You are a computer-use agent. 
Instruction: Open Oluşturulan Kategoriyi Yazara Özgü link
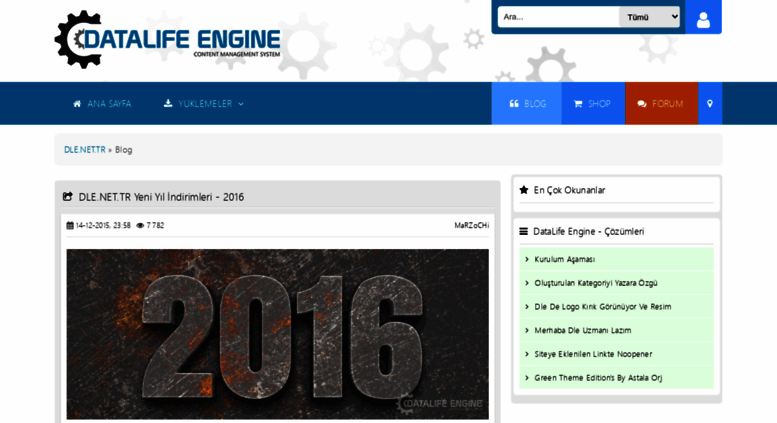(596, 283)
